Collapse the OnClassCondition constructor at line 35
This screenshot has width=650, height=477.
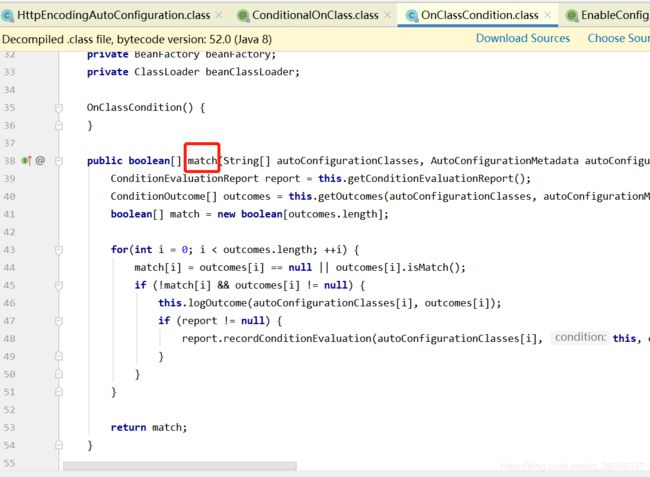click(x=59, y=108)
